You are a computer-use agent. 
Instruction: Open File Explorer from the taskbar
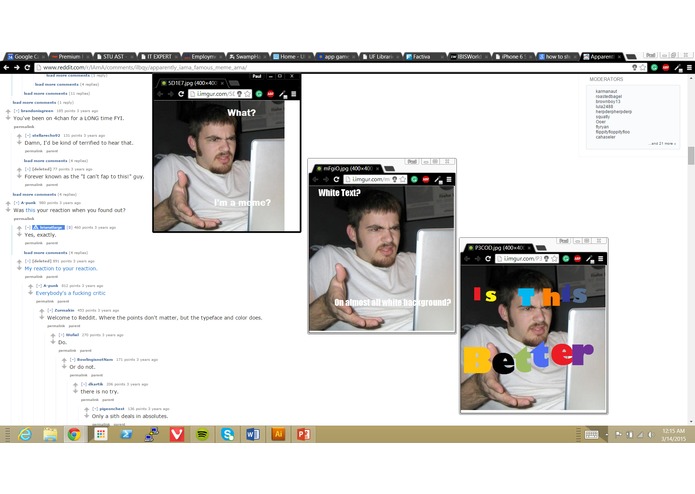[50, 434]
